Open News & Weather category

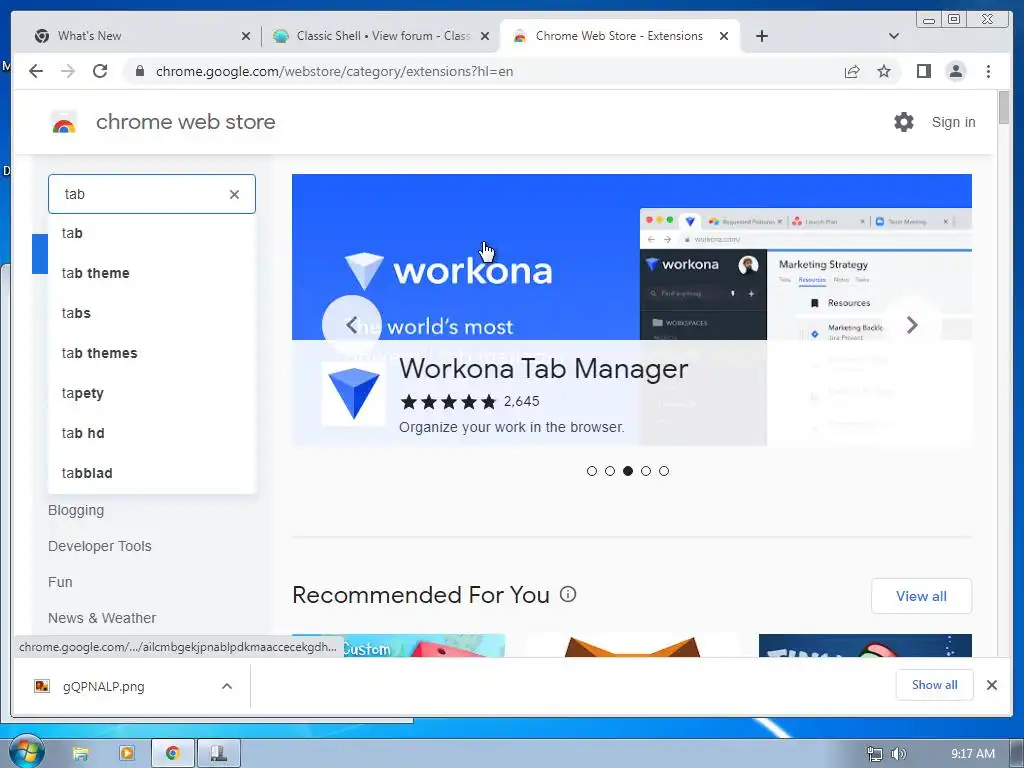point(102,618)
